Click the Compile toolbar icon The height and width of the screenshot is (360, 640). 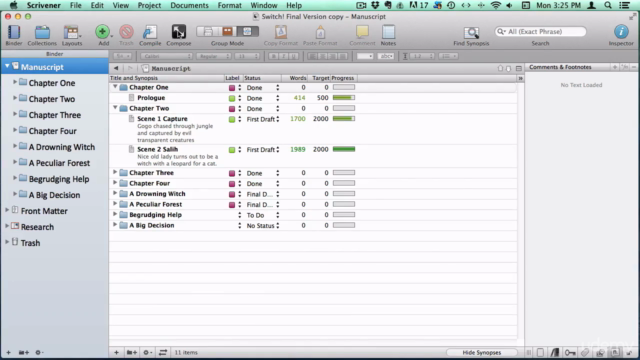tap(150, 32)
